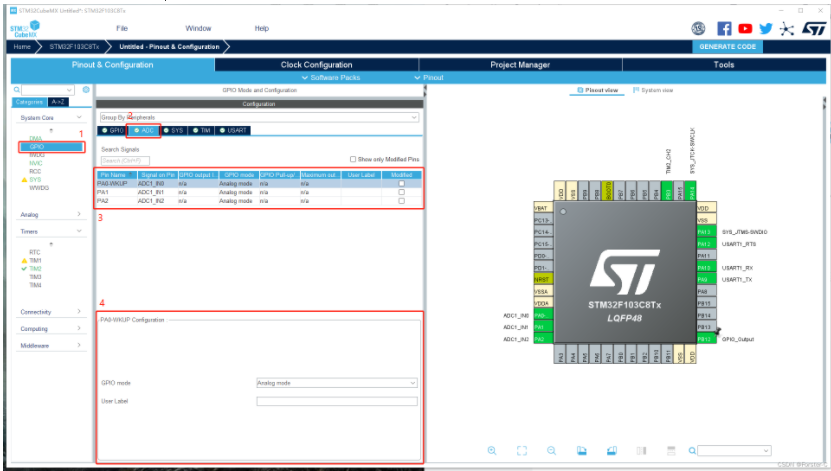Image resolution: width=831 pixels, height=471 pixels.
Task: Open the Twitter link icon
Action: coord(766,29)
